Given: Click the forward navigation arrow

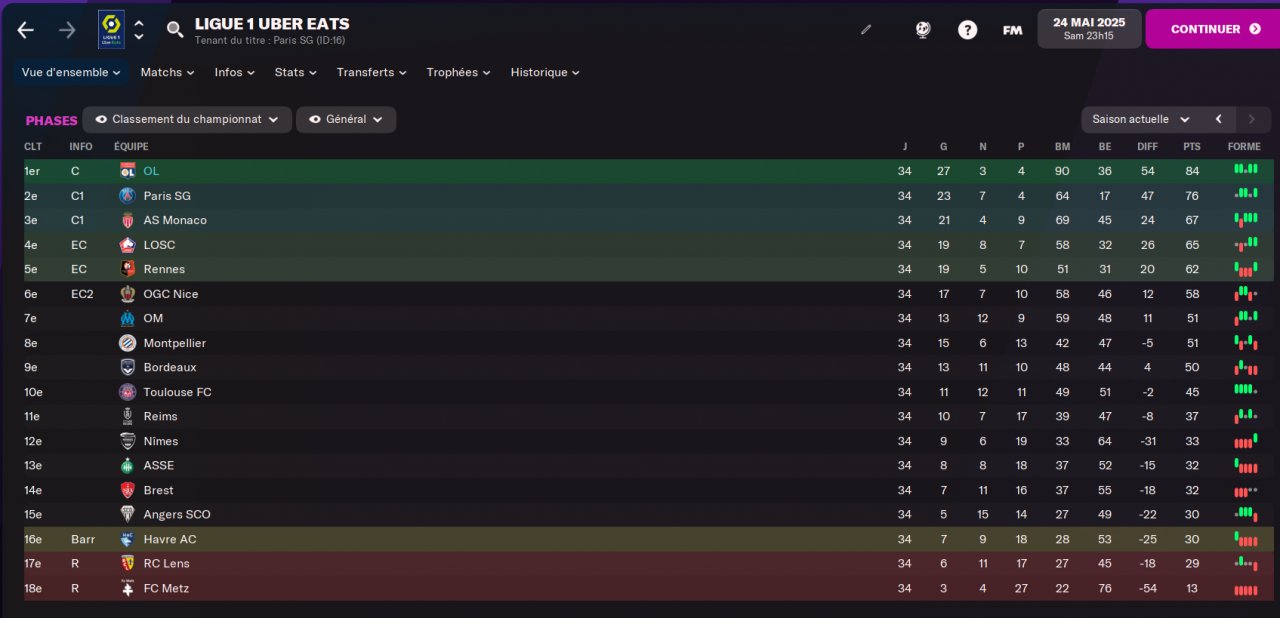Looking at the screenshot, I should [x=67, y=30].
